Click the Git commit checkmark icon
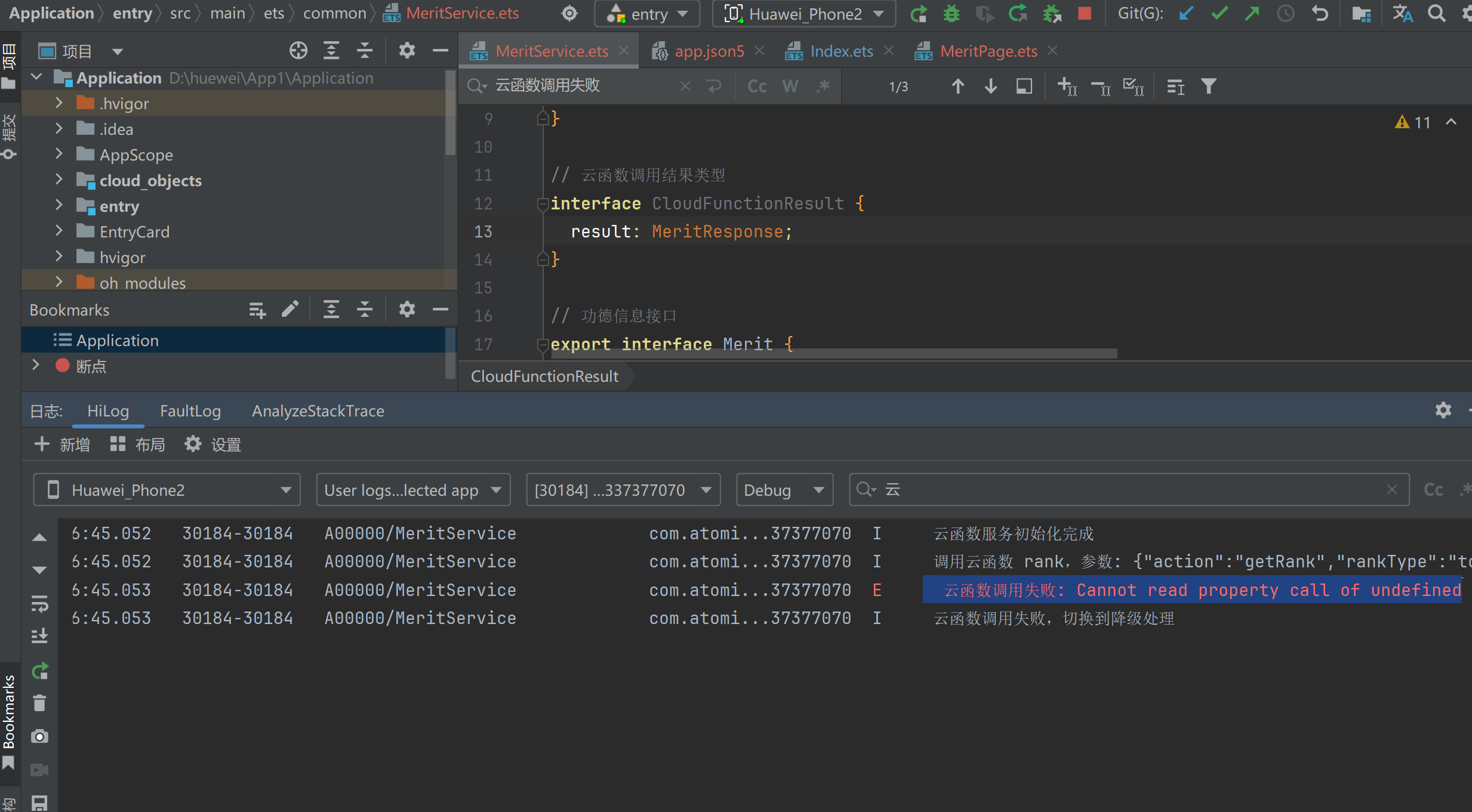Image resolution: width=1472 pixels, height=812 pixels. [x=1219, y=13]
